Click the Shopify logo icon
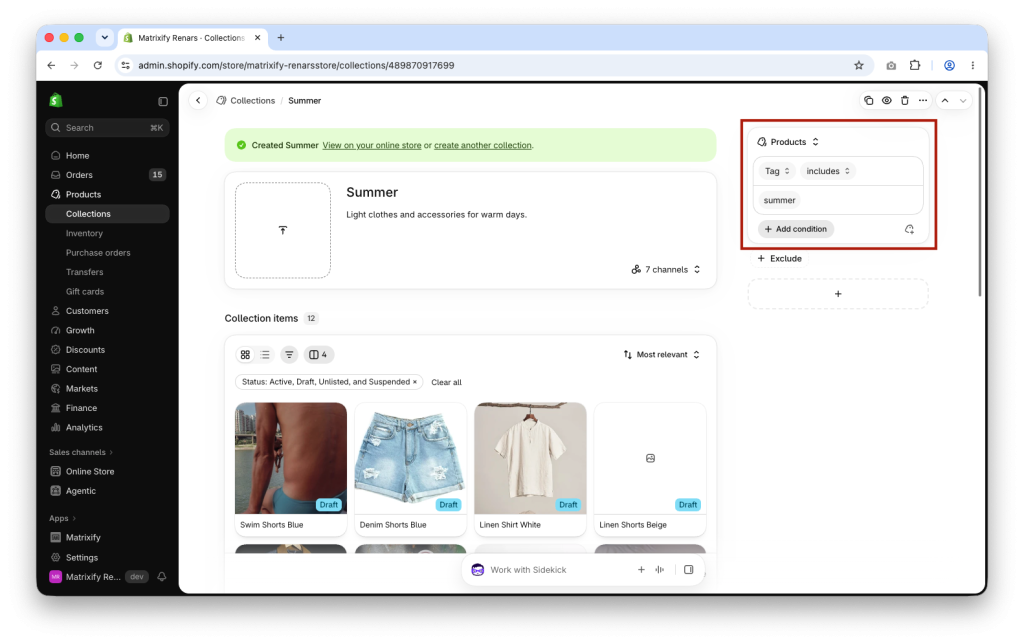The height and width of the screenshot is (644, 1024). [56, 100]
